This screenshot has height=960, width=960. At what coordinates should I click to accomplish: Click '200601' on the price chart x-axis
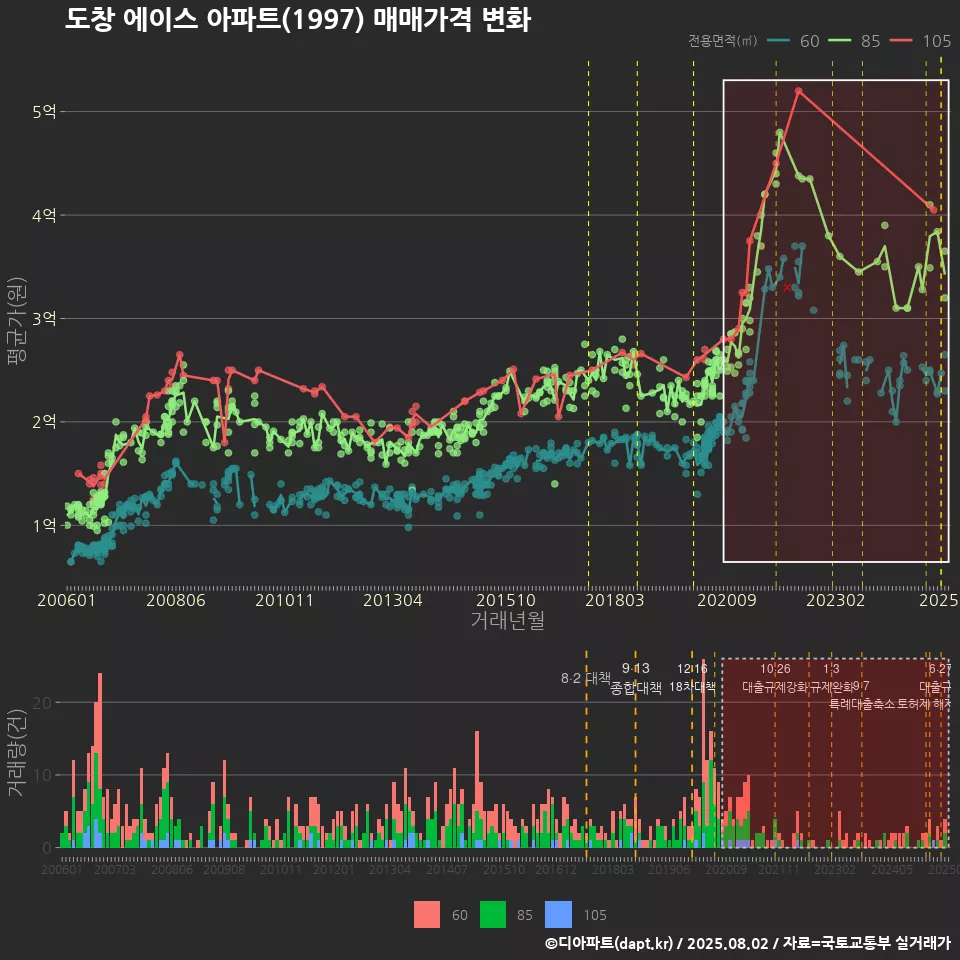(x=66, y=600)
